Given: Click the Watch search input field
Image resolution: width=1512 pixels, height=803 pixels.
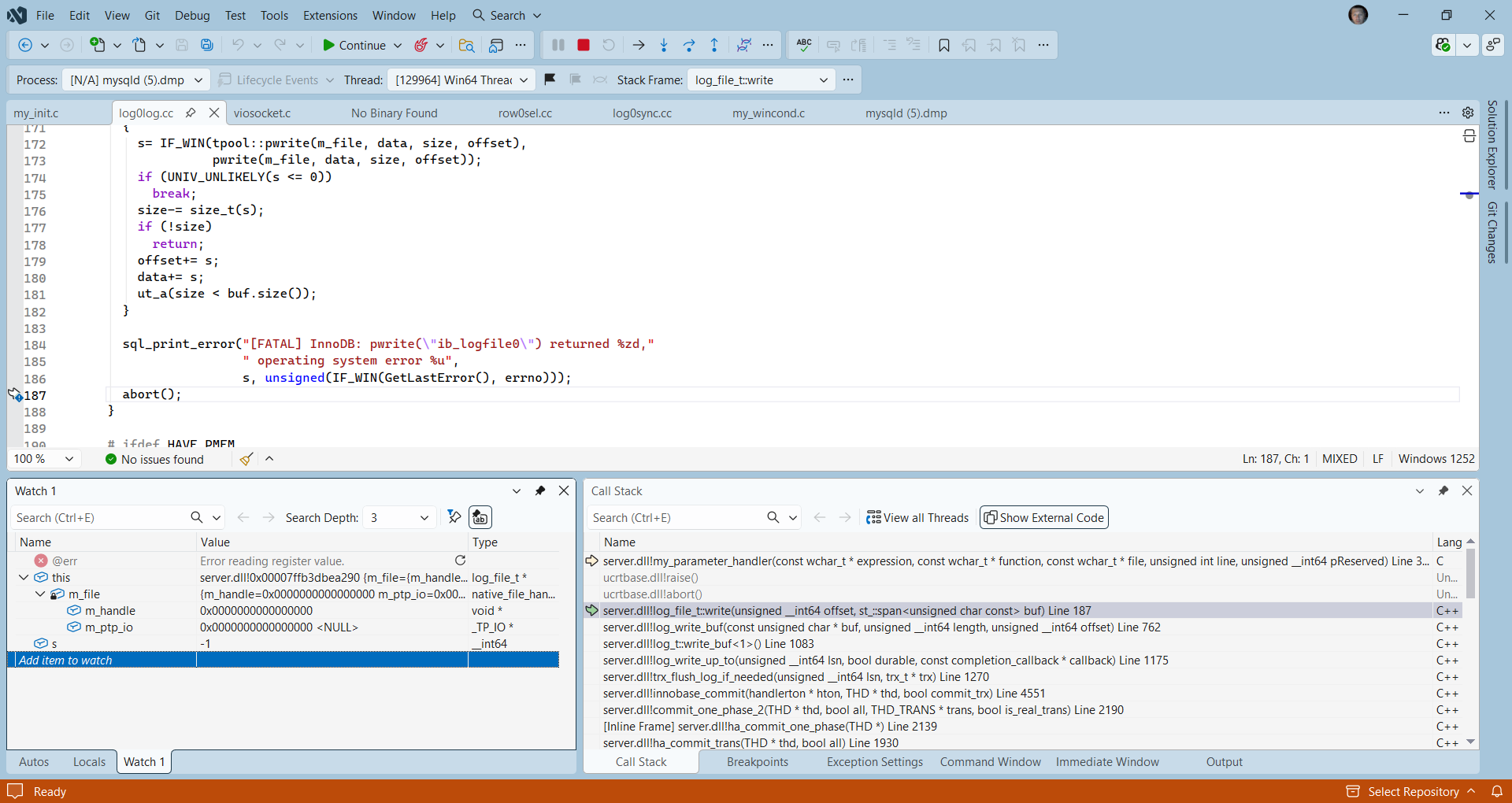Looking at the screenshot, I should point(98,517).
